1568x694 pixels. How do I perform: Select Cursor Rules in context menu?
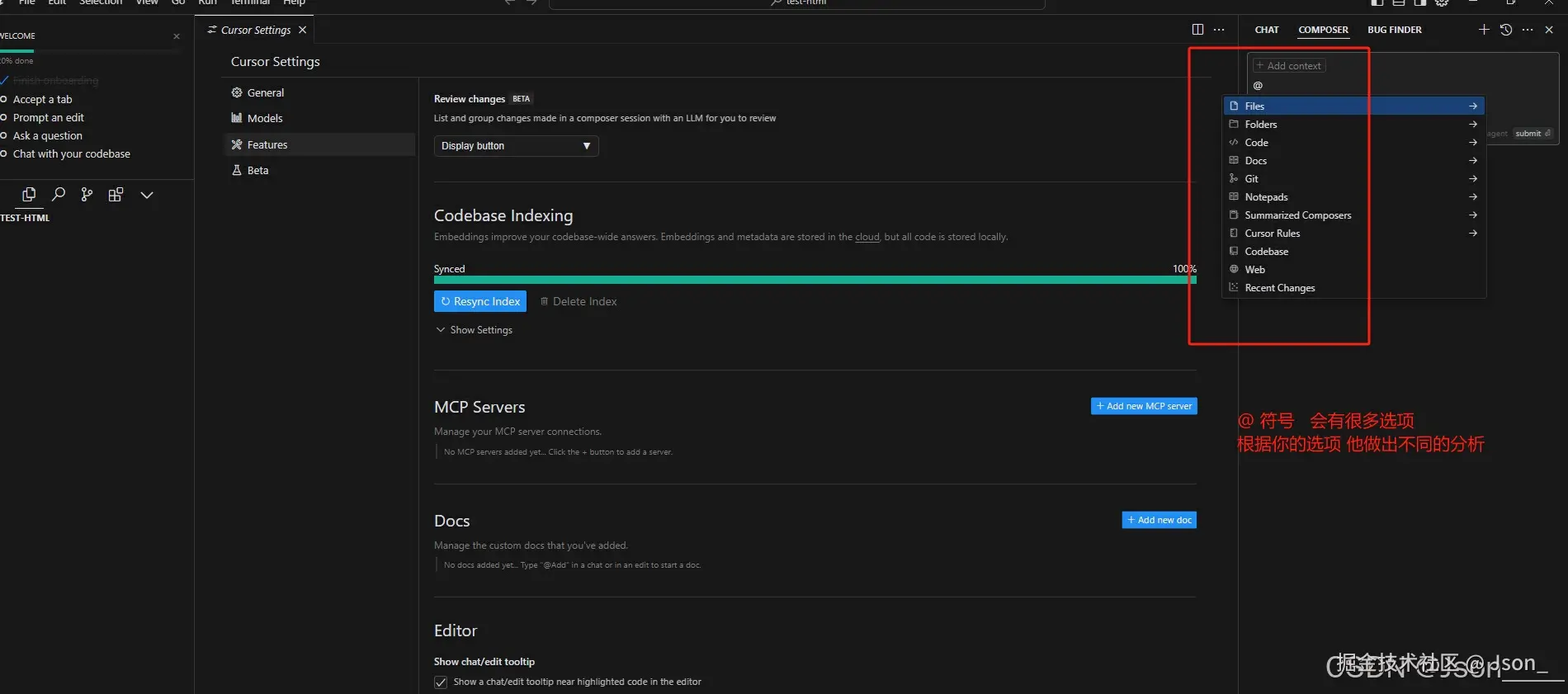[1353, 233]
